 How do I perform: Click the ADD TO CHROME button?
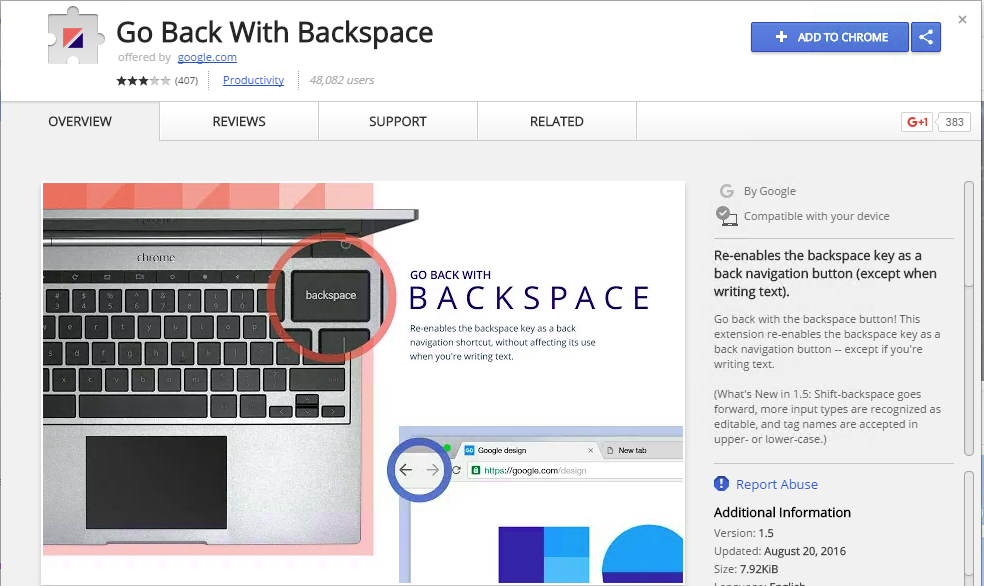pos(829,37)
